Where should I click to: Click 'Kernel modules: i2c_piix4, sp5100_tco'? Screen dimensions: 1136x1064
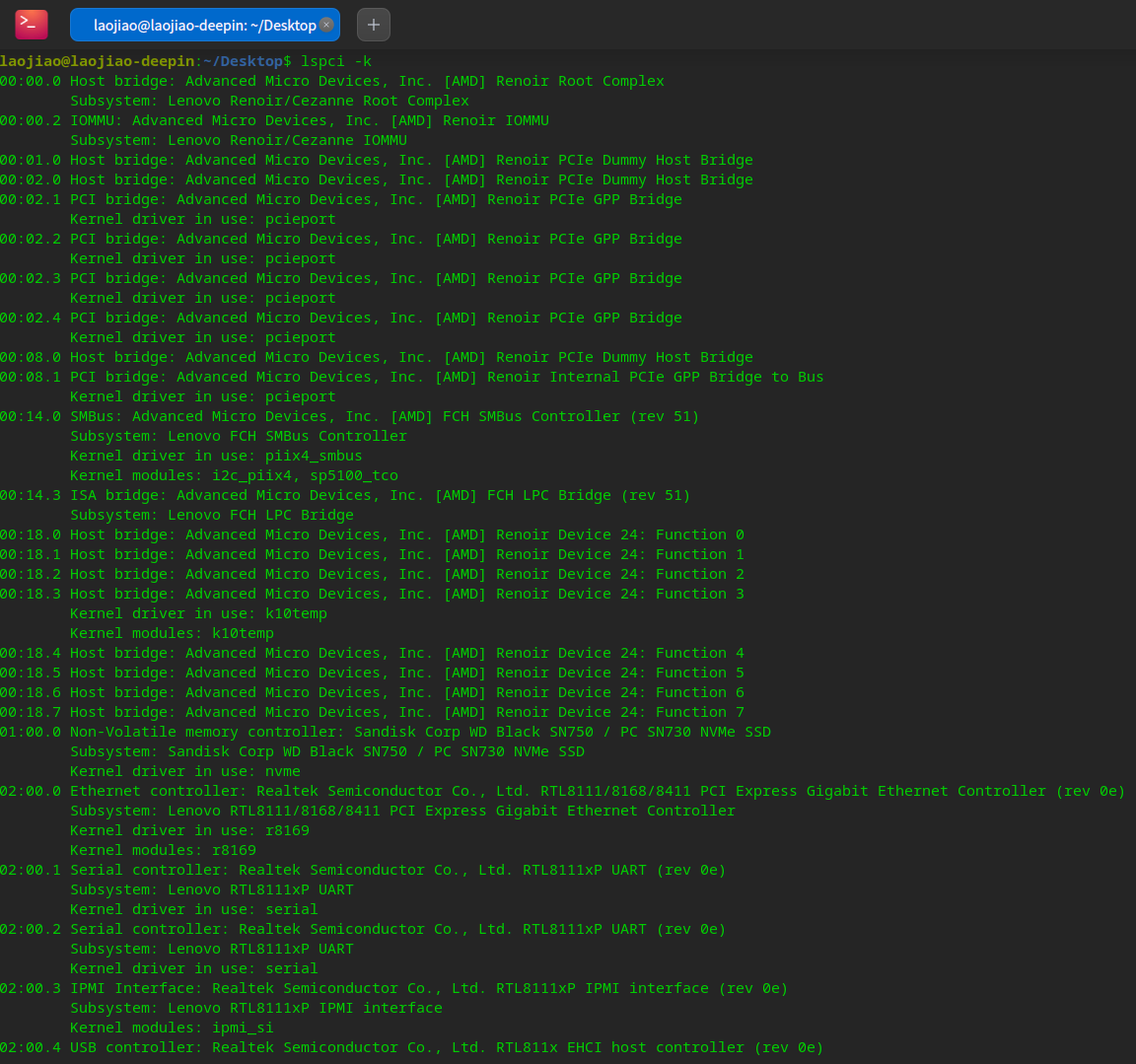click(234, 475)
